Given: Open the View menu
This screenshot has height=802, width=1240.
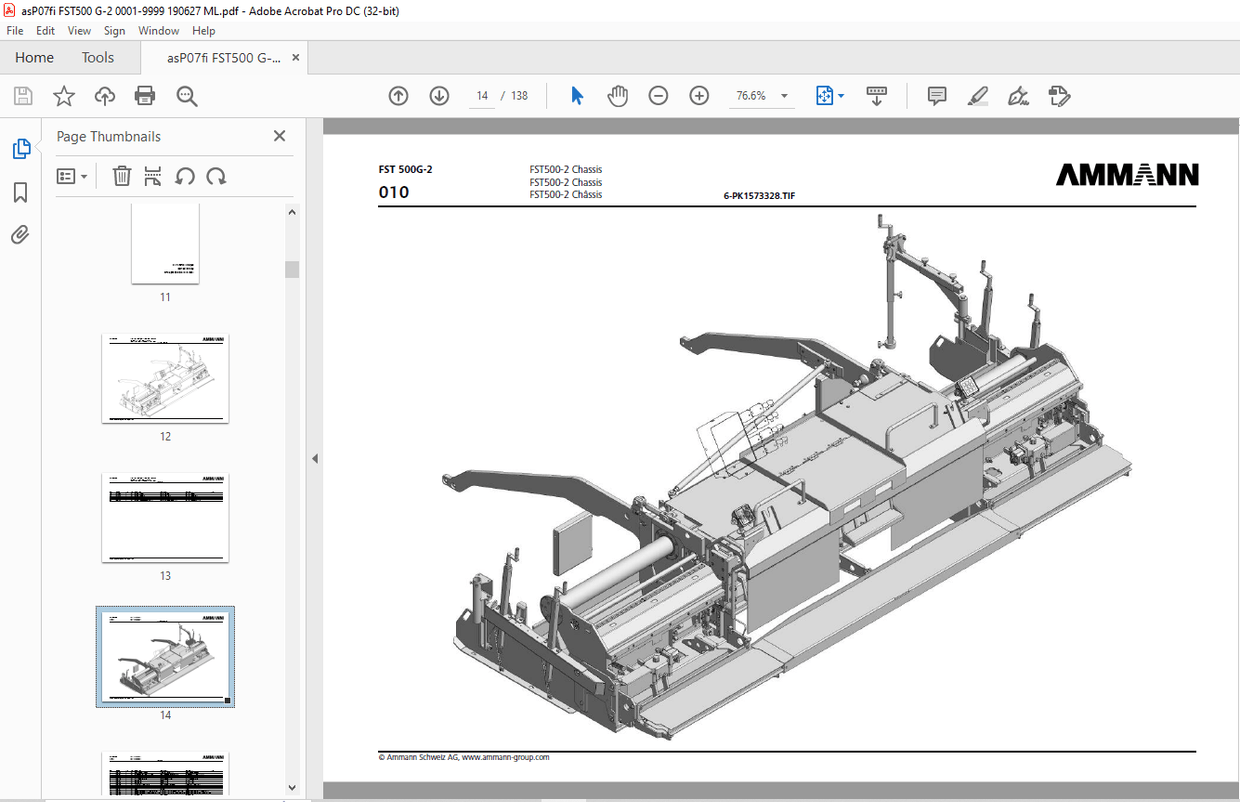Looking at the screenshot, I should pos(79,30).
